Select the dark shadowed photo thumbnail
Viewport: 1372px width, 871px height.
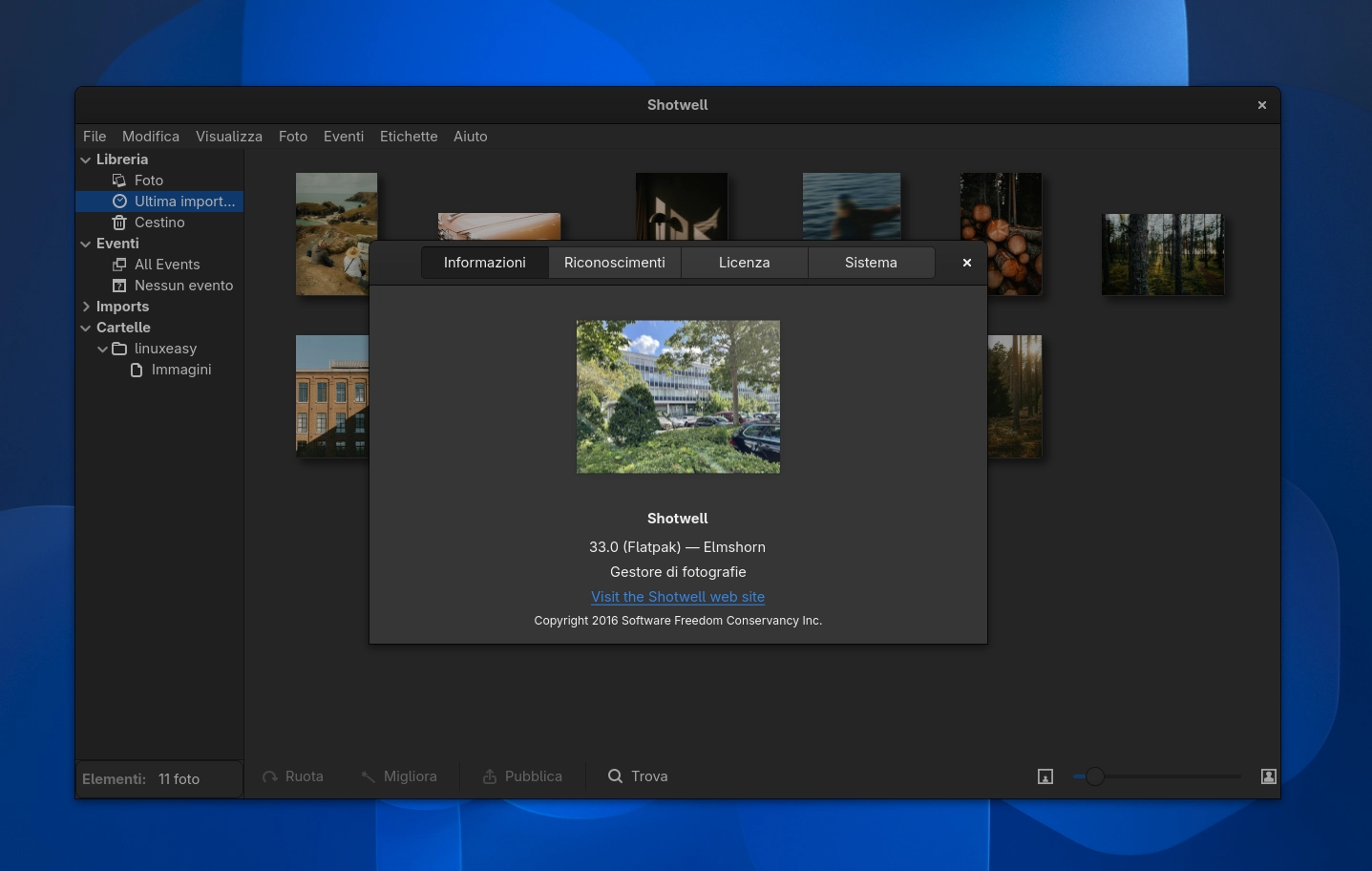tap(682, 206)
